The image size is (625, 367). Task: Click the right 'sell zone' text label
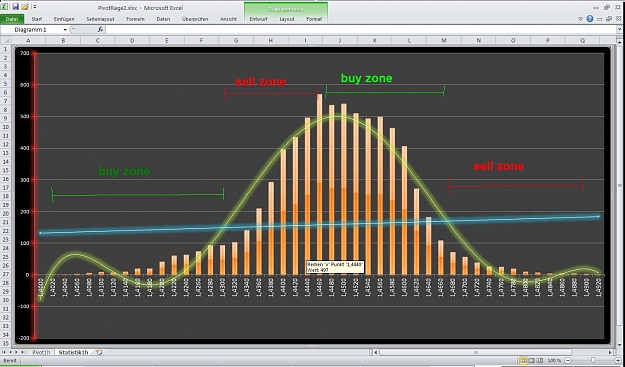498,166
